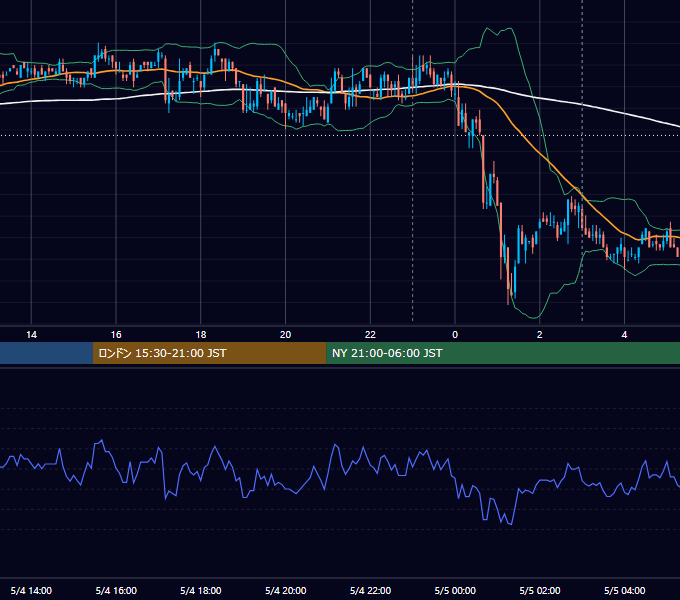Click the 4 hour axis label

[624, 335]
